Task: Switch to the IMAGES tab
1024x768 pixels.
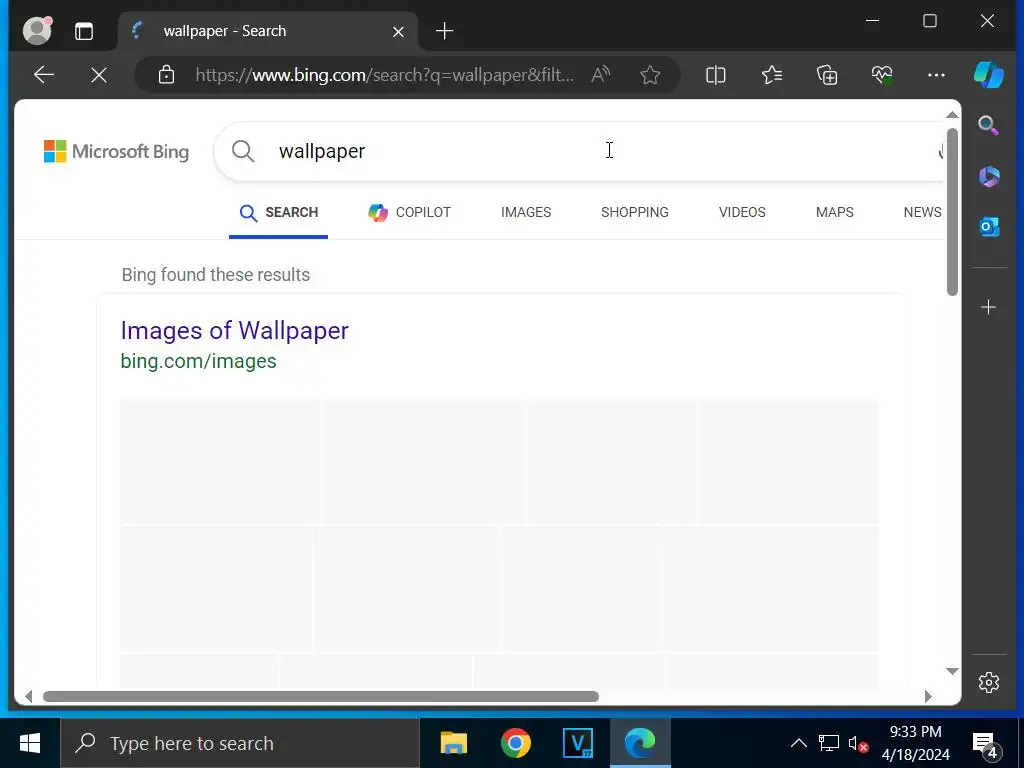Action: (x=526, y=212)
